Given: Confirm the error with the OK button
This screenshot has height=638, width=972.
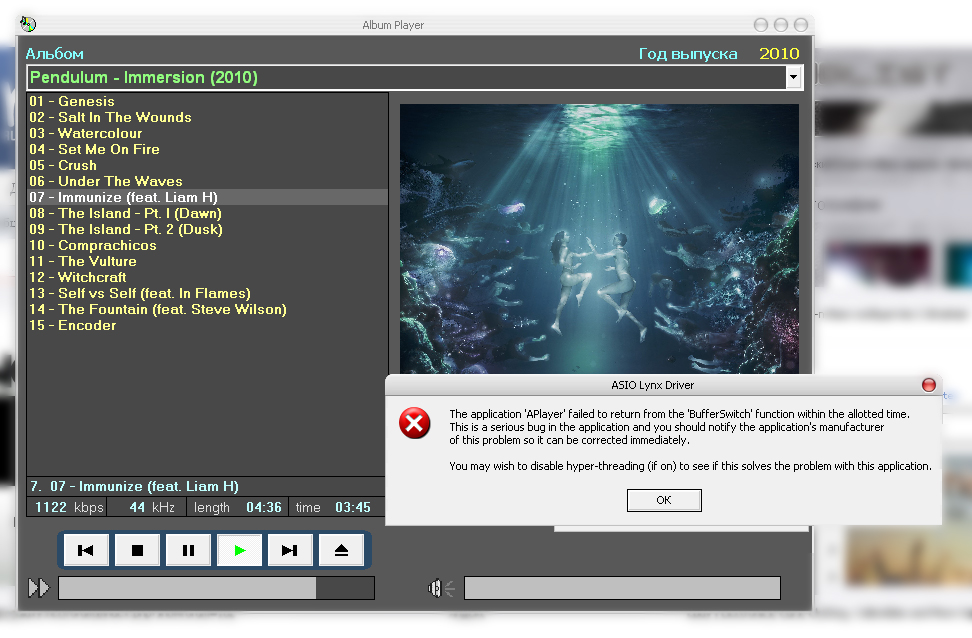Looking at the screenshot, I should click(x=664, y=500).
